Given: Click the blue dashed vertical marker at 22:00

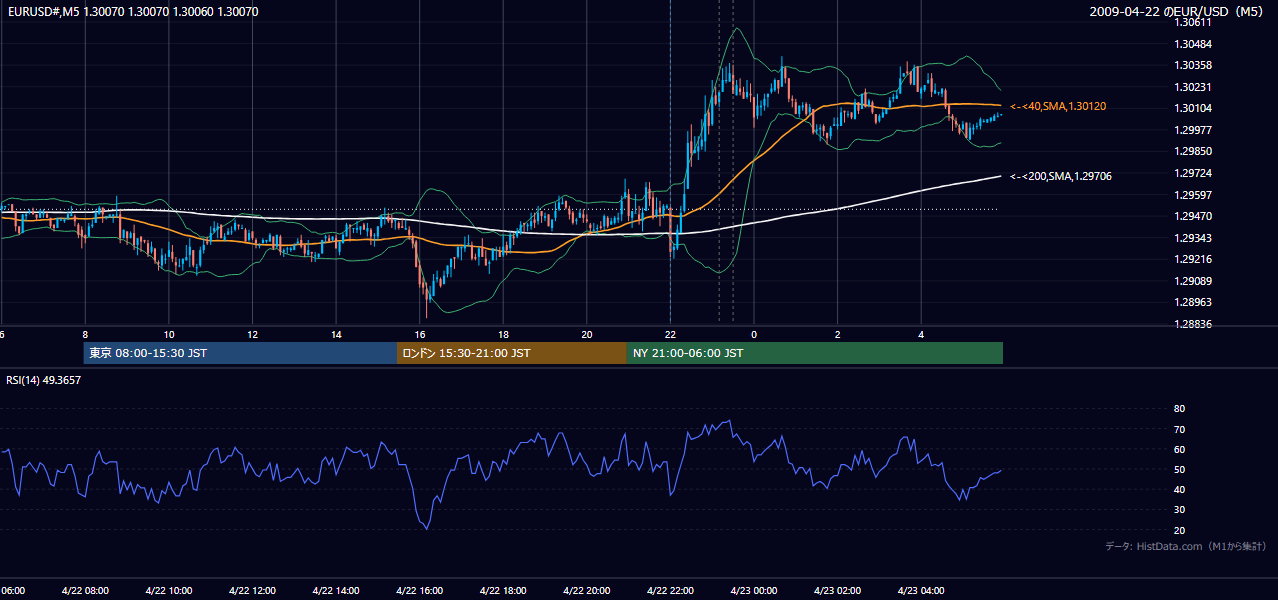Looking at the screenshot, I should click(670, 163).
